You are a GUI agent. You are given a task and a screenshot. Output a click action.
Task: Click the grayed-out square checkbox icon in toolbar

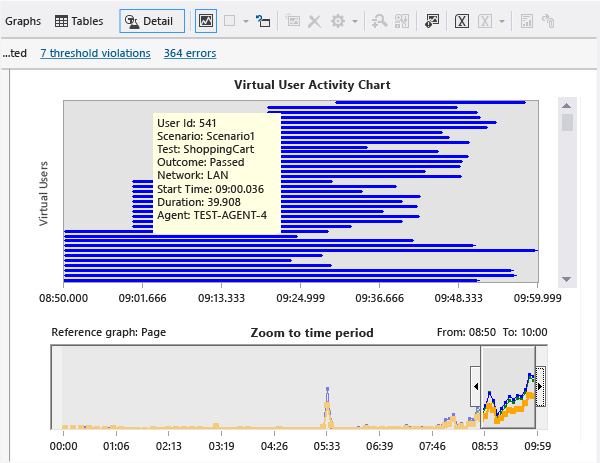coord(230,21)
